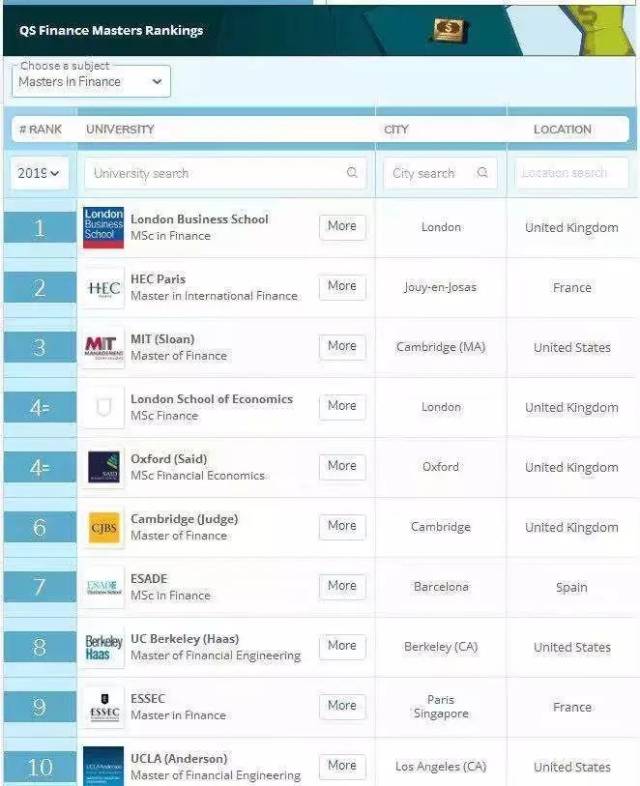The width and height of the screenshot is (640, 786).
Task: Click More for ESSEC
Action: click(342, 706)
